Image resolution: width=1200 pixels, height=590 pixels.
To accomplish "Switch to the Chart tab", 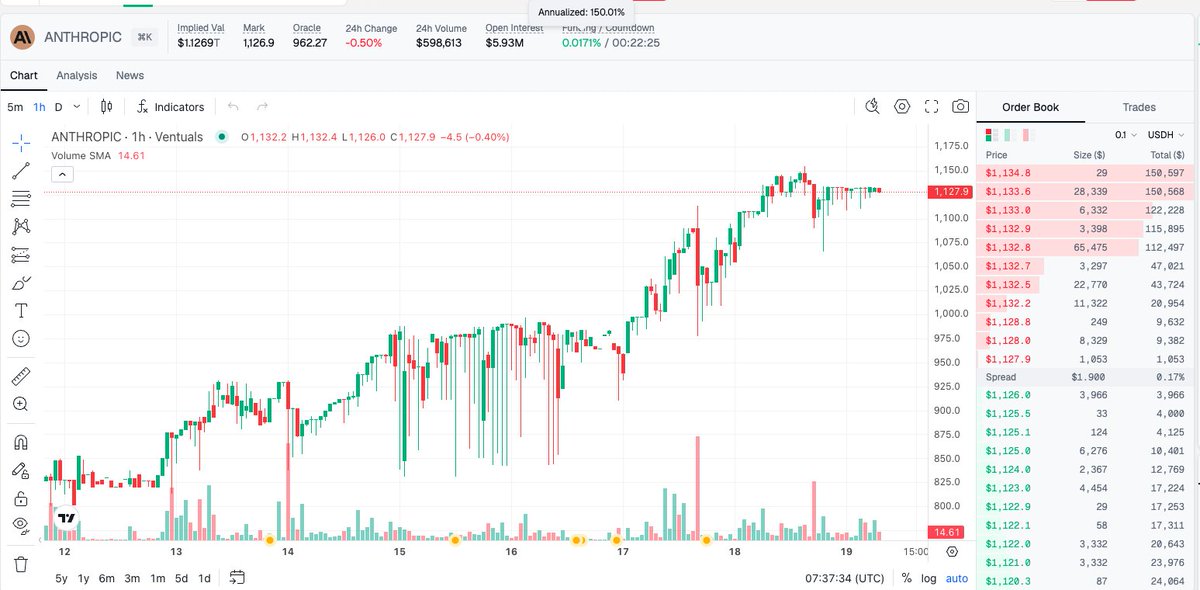I will tap(24, 75).
